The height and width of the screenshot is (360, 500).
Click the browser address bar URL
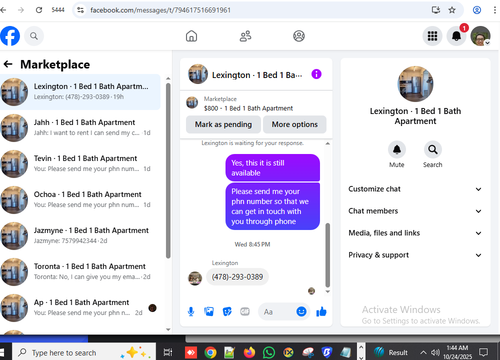(x=160, y=10)
